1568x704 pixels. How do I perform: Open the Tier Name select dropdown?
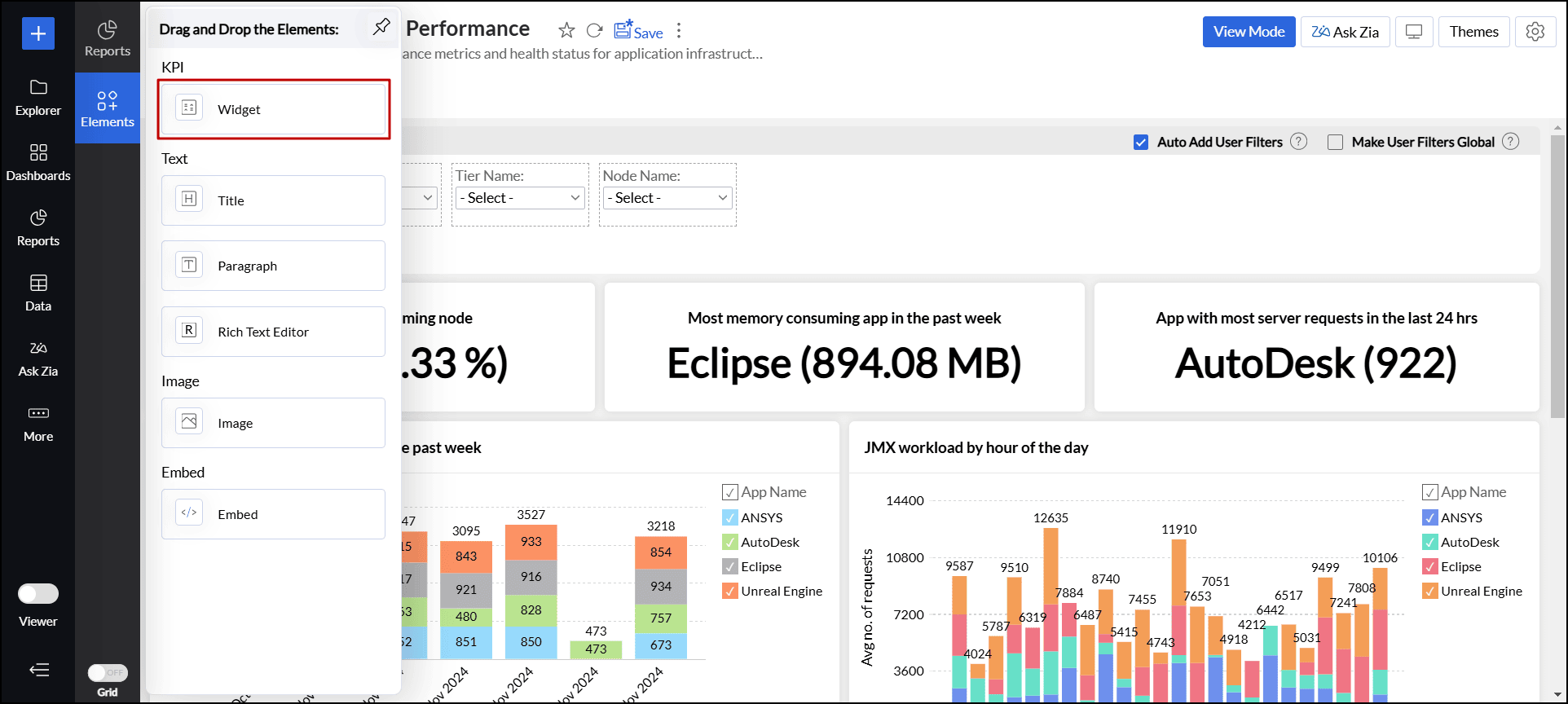point(520,198)
